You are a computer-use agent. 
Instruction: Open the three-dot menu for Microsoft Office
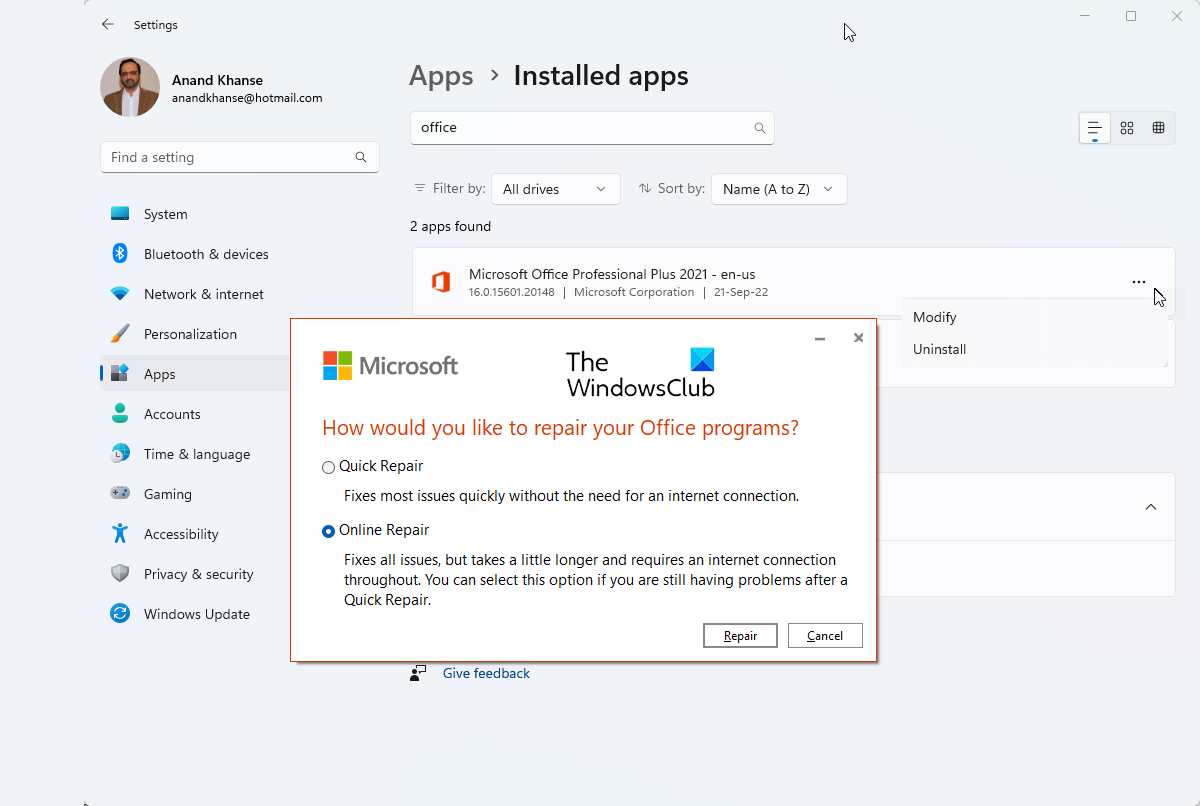(1138, 282)
